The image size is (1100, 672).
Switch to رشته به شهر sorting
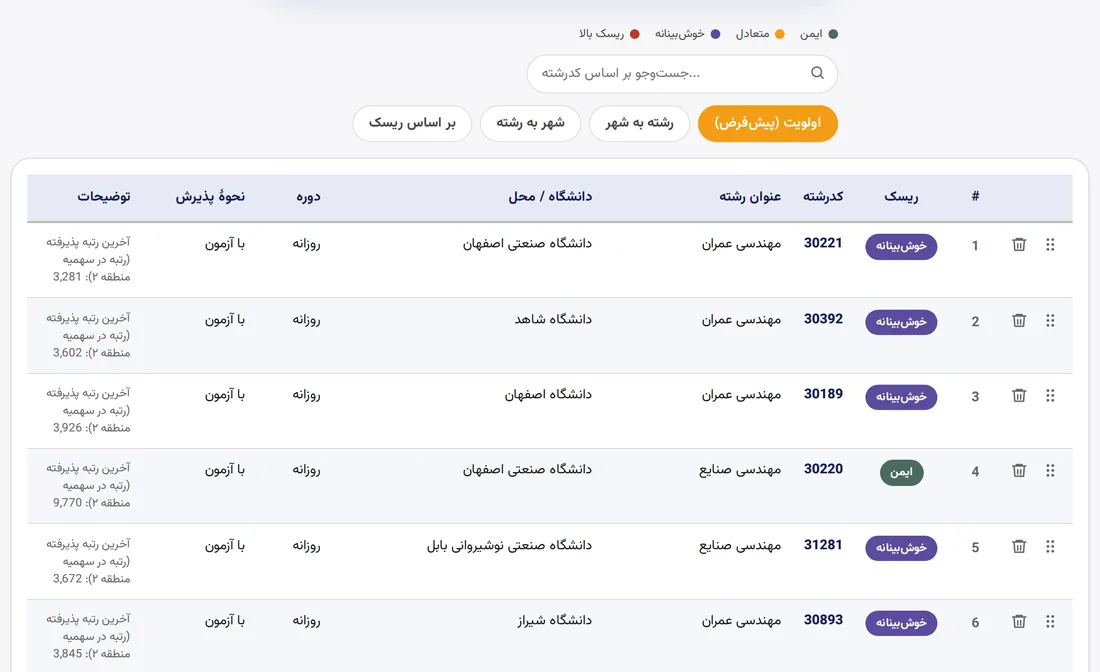click(x=639, y=123)
